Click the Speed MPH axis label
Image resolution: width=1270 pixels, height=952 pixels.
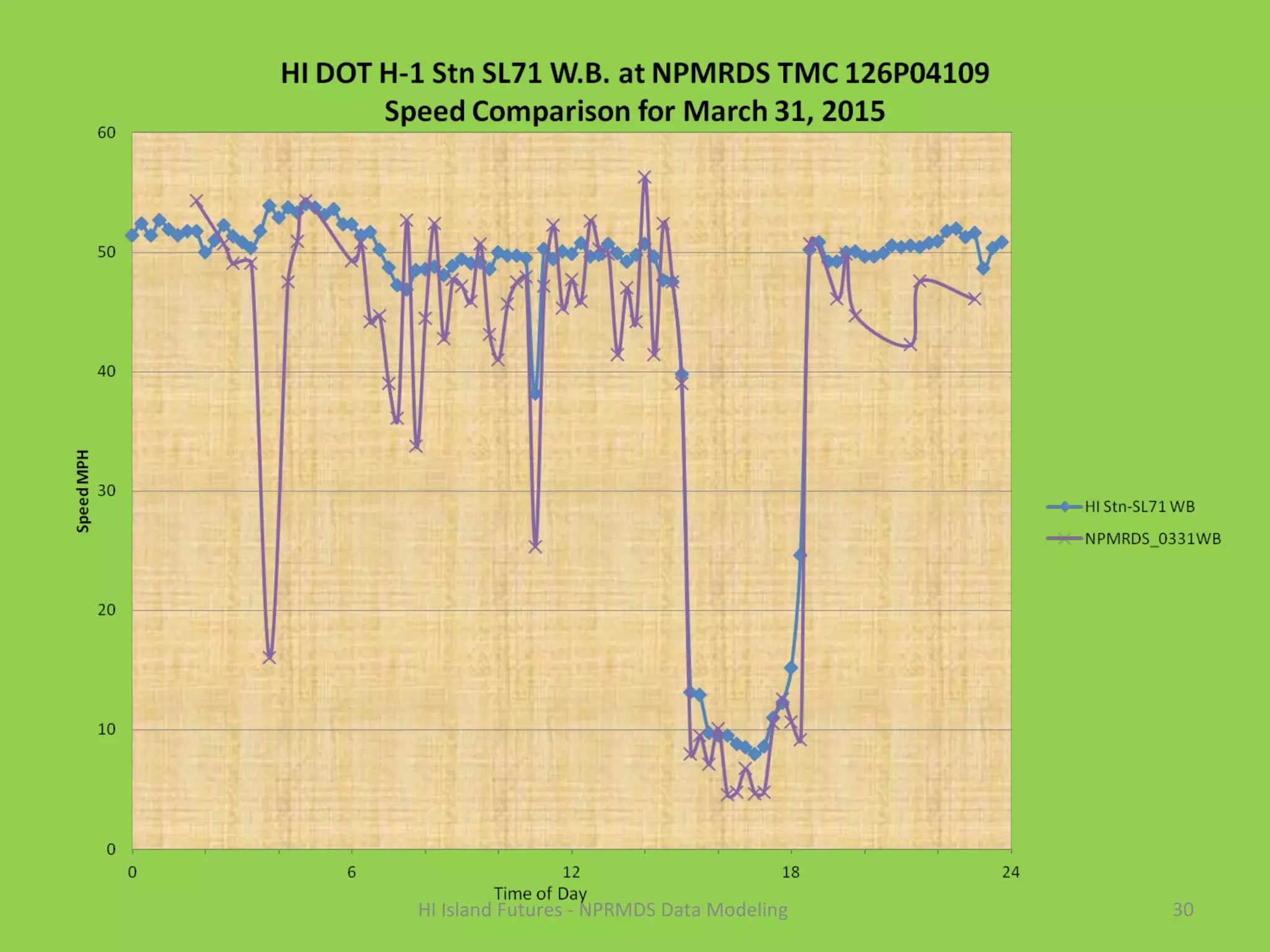click(x=83, y=491)
